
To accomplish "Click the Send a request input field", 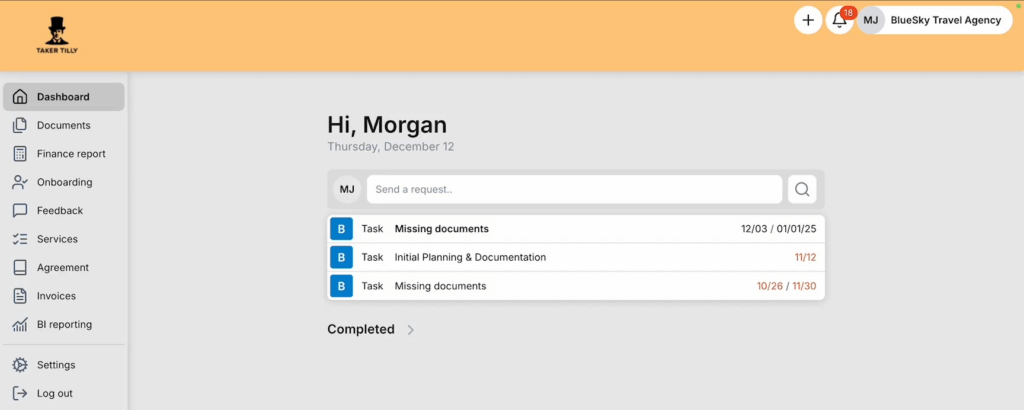I will click(x=574, y=189).
